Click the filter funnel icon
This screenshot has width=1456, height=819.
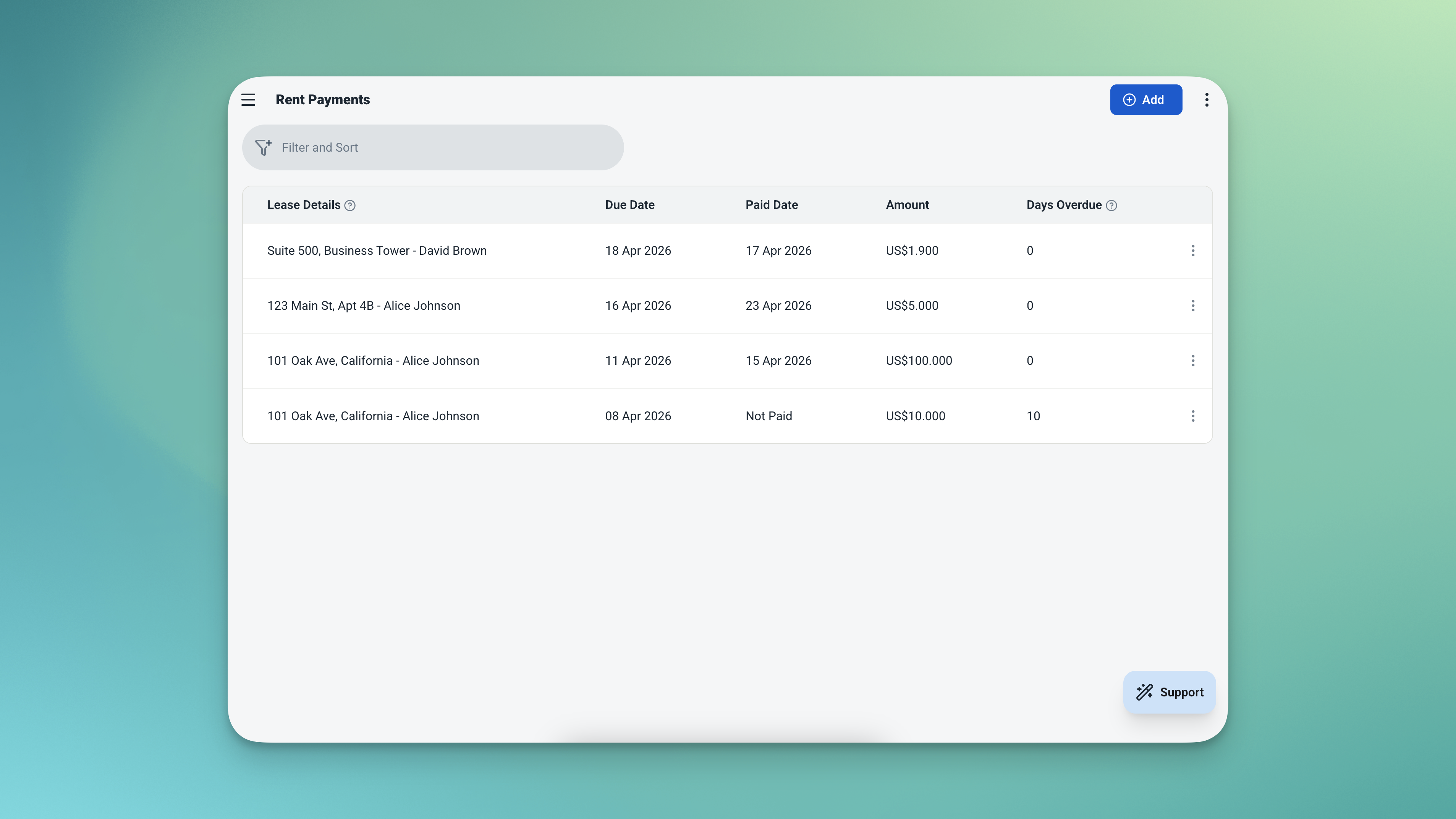click(x=263, y=147)
